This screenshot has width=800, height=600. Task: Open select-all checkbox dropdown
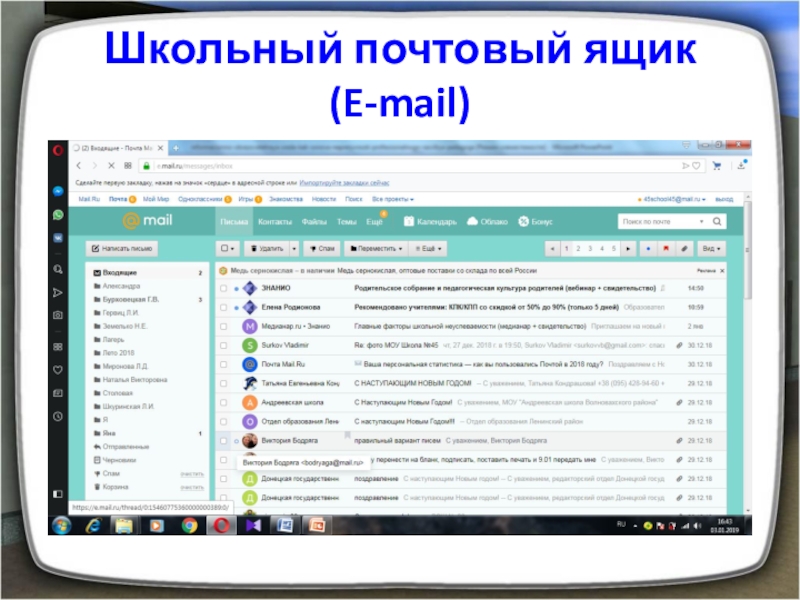pos(228,248)
